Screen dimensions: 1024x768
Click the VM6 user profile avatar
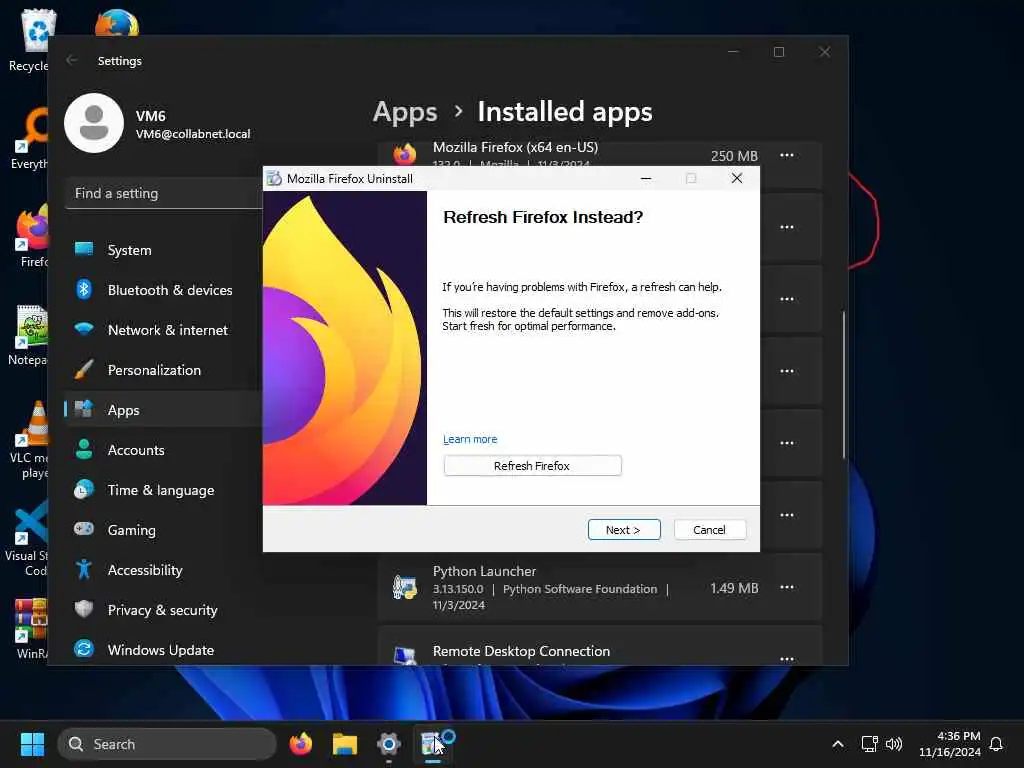94,123
